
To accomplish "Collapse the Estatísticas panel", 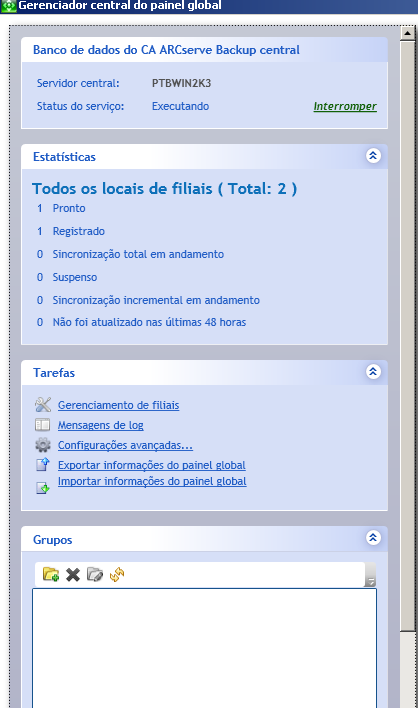I will coord(373,156).
